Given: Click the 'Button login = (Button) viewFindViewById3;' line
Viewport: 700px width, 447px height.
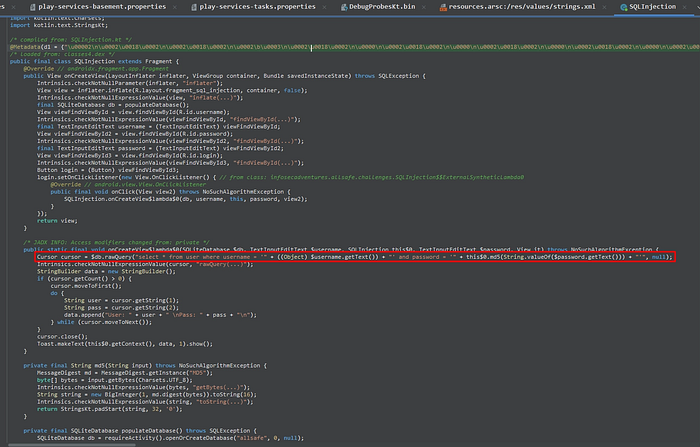Looking at the screenshot, I should (108, 170).
